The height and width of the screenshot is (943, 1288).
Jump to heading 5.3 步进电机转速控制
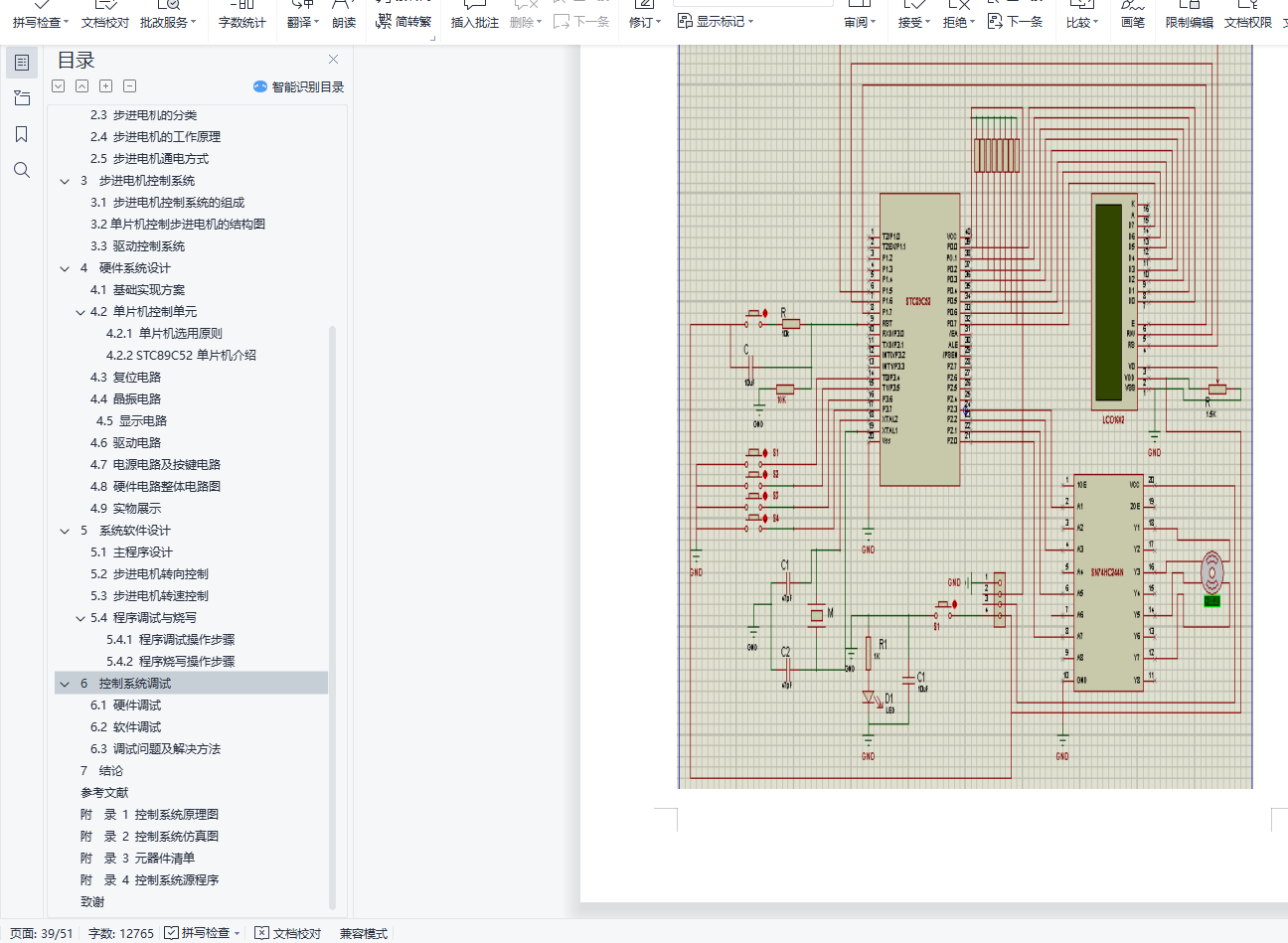point(150,596)
